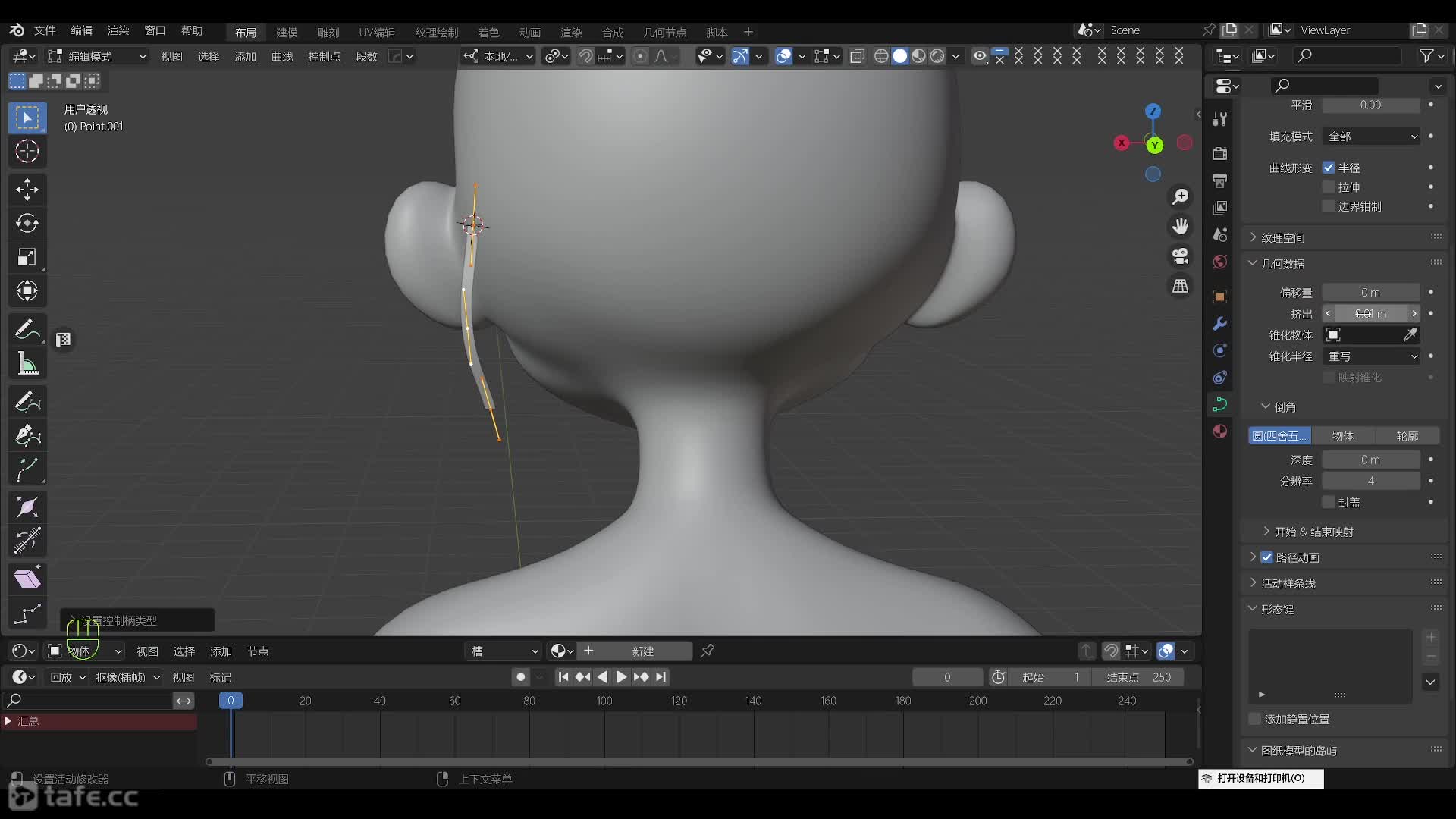Adjust the 深度 bevel depth field
1456x819 pixels.
pos(1371,460)
